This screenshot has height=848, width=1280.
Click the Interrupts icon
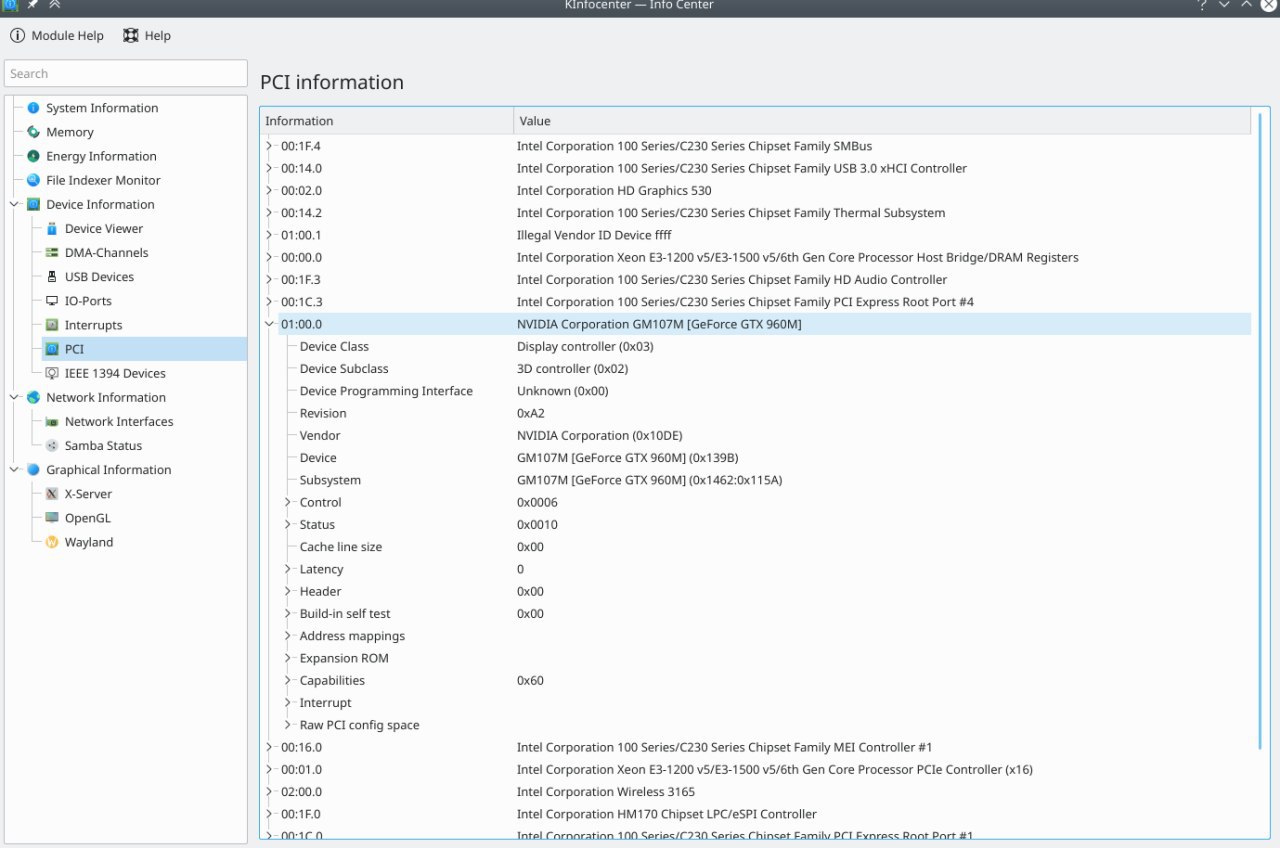tap(52, 325)
